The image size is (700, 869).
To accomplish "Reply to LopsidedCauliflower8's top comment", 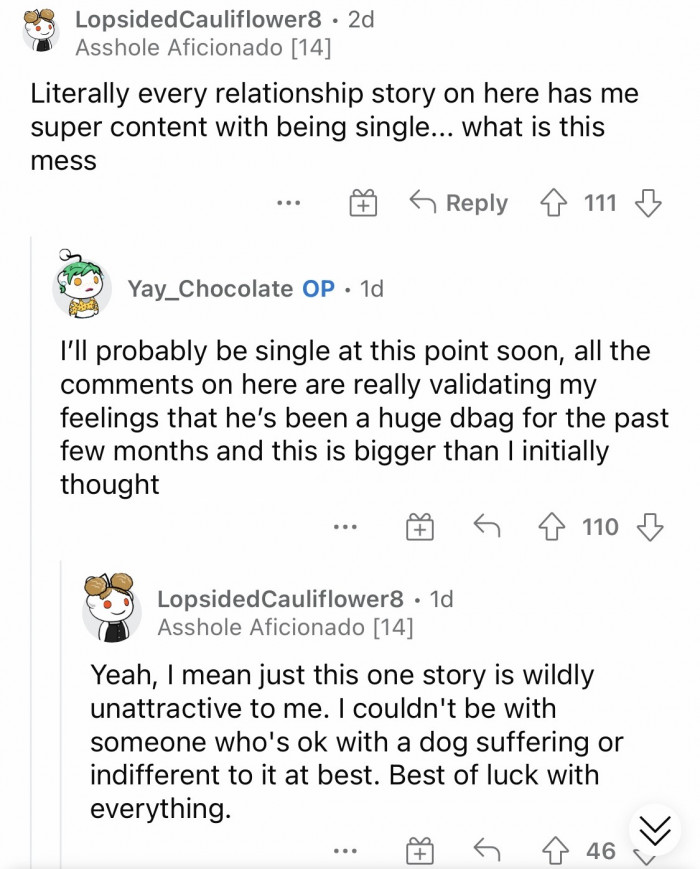I will 460,204.
